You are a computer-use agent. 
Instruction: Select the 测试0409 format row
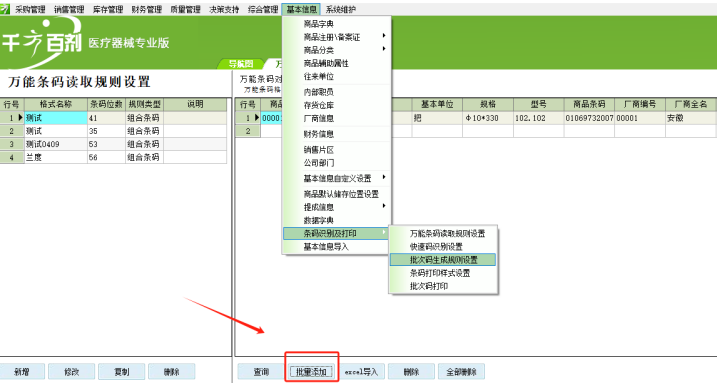pyautogui.click(x=113, y=144)
